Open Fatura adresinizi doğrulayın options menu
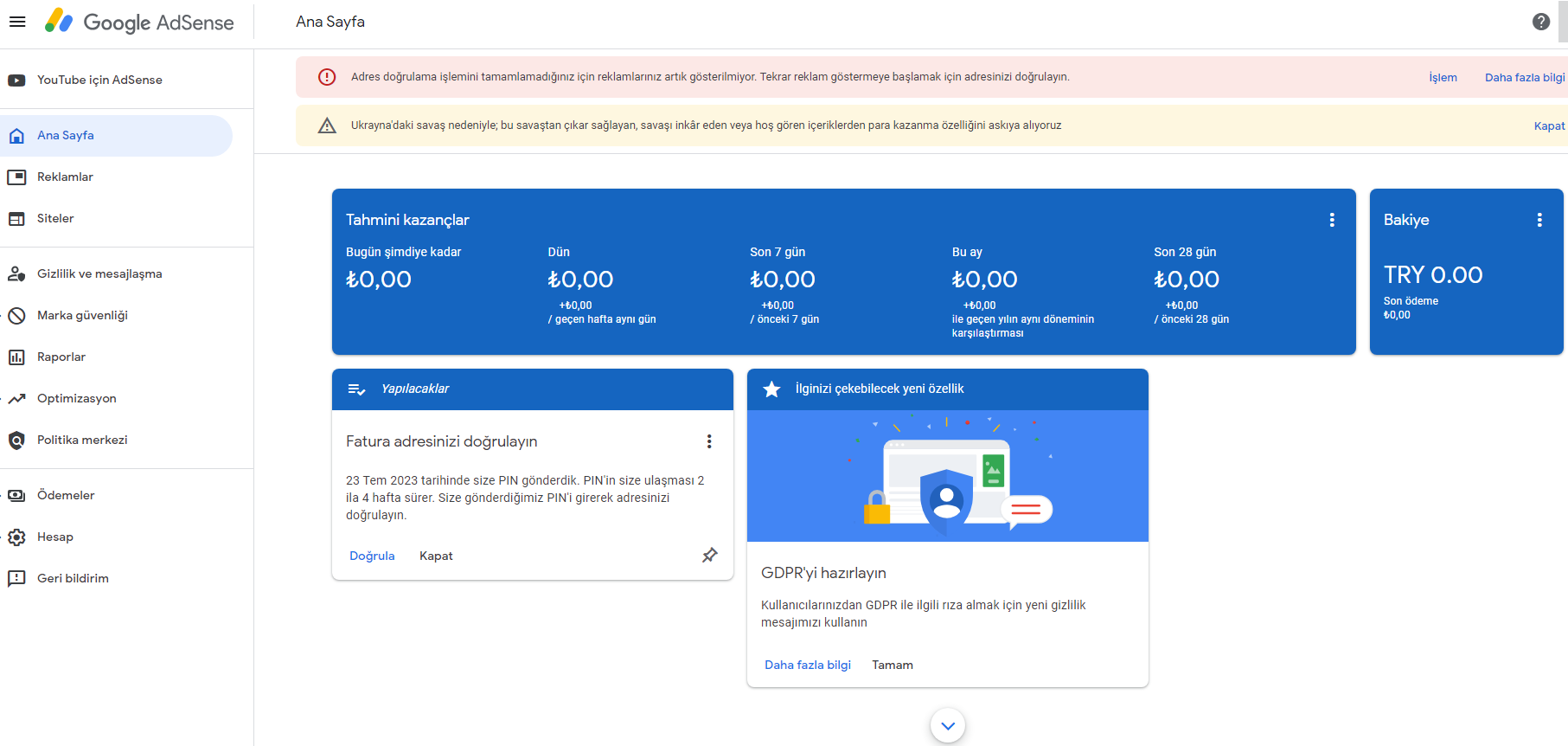 [x=709, y=441]
